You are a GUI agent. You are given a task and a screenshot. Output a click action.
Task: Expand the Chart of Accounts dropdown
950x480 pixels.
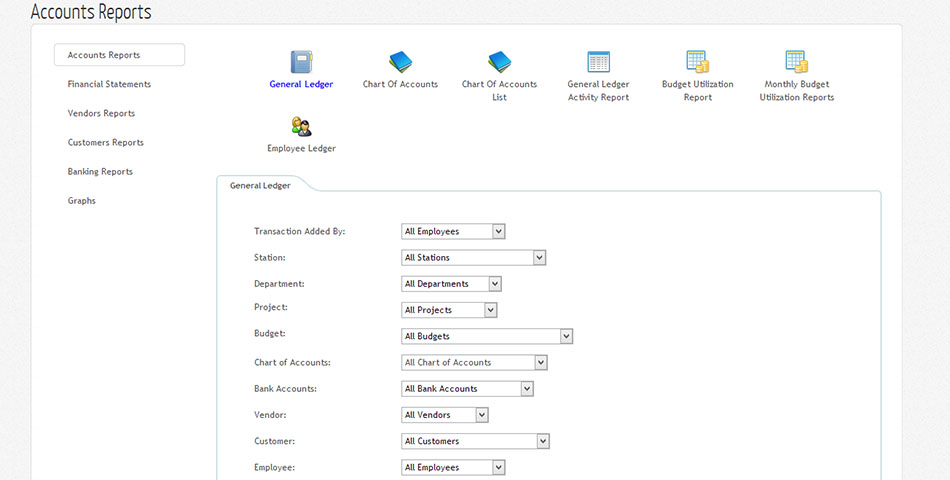coord(474,363)
